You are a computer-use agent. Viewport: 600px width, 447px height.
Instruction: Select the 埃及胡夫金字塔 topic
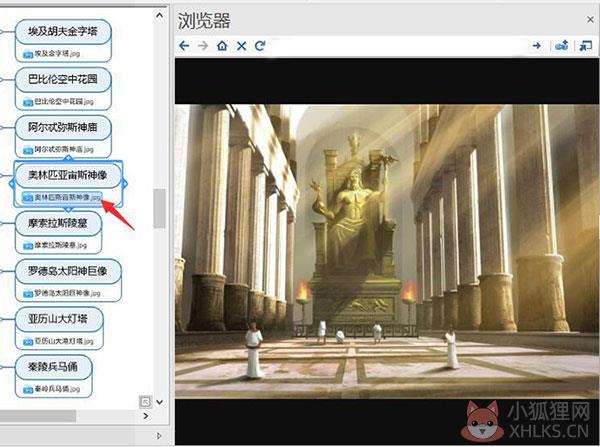coord(63,31)
